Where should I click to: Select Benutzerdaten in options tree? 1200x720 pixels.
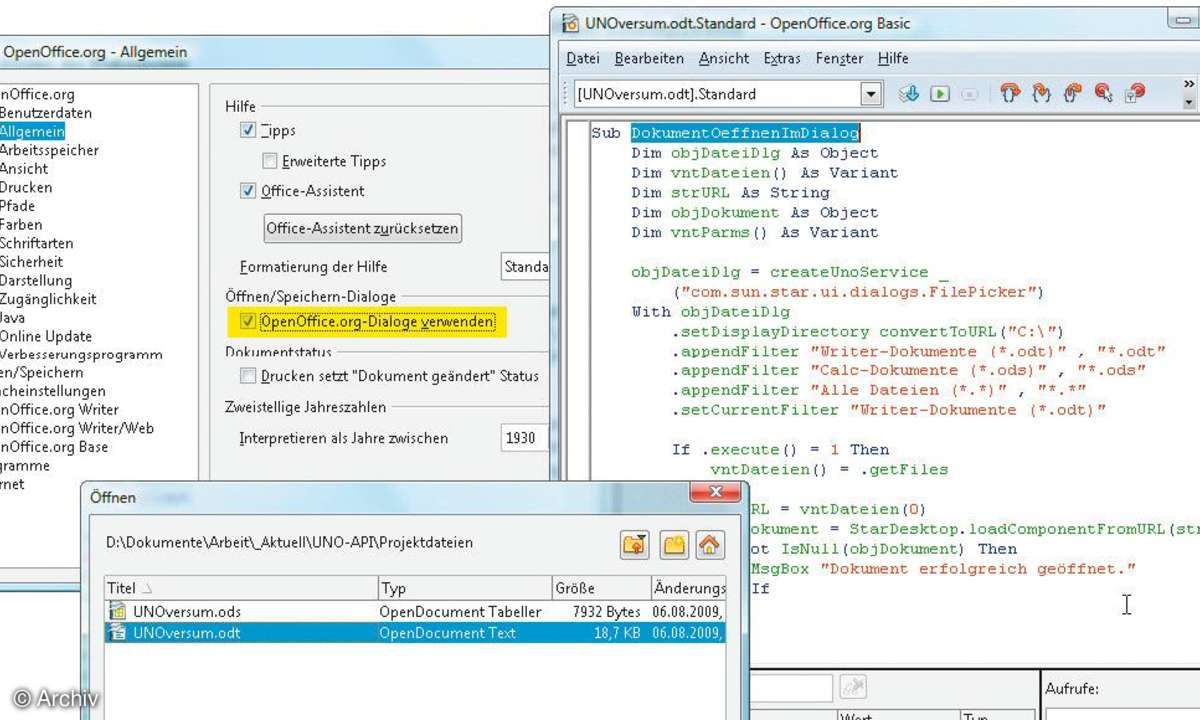46,113
